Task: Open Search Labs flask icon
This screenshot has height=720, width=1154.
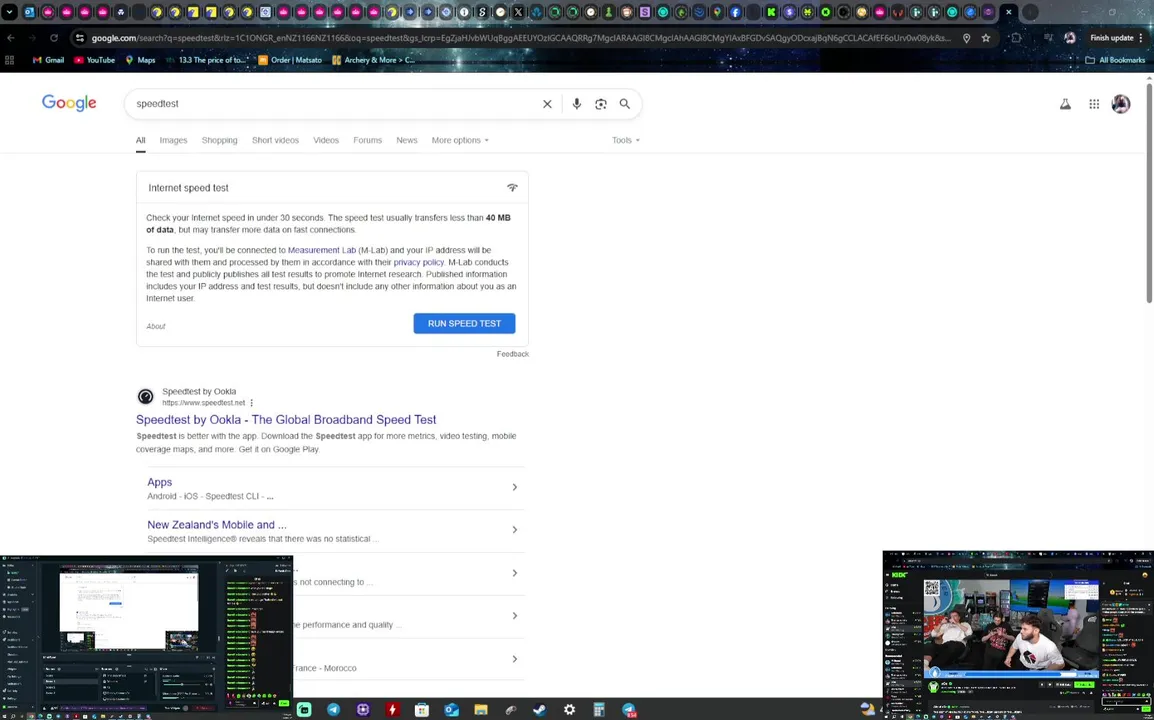Action: 1065,105
